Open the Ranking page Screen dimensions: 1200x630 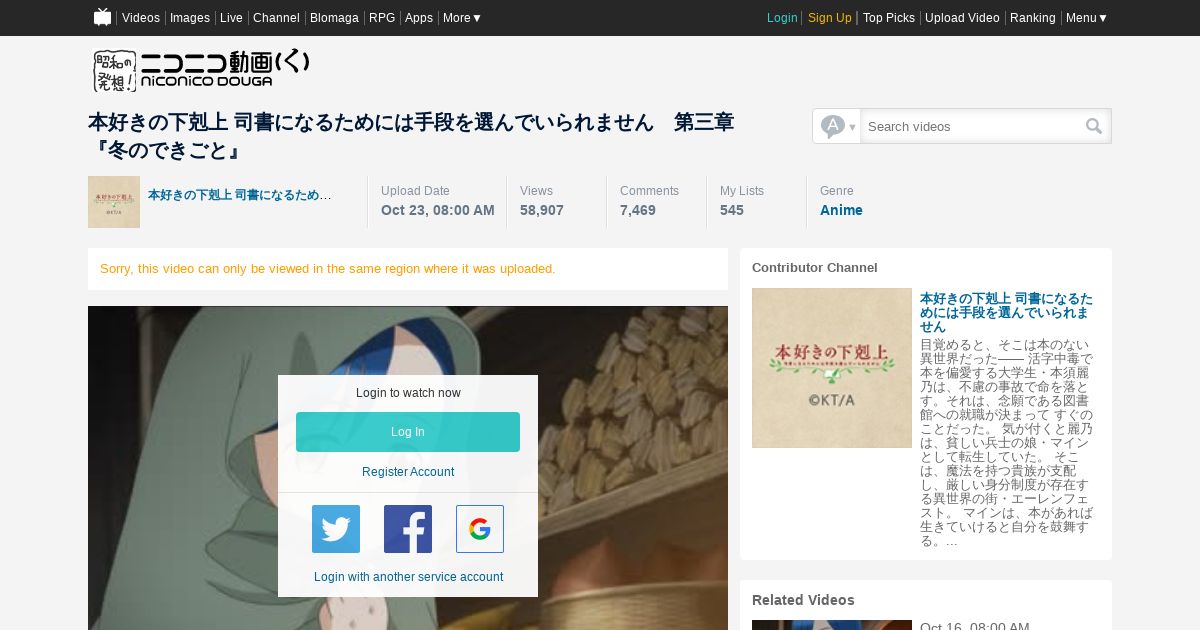pos(1033,18)
